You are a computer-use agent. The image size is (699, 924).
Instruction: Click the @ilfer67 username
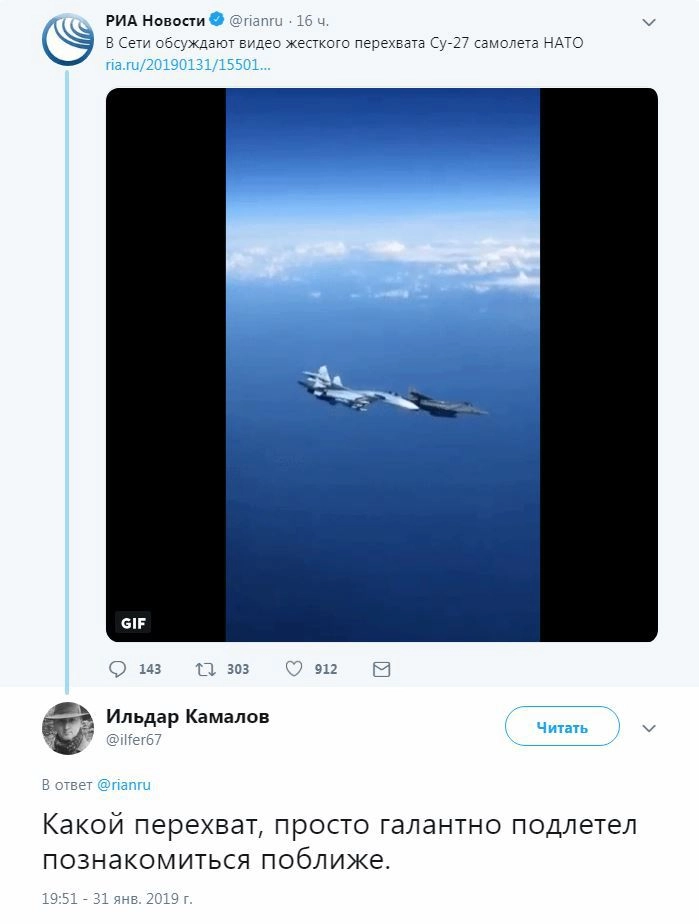(134, 740)
